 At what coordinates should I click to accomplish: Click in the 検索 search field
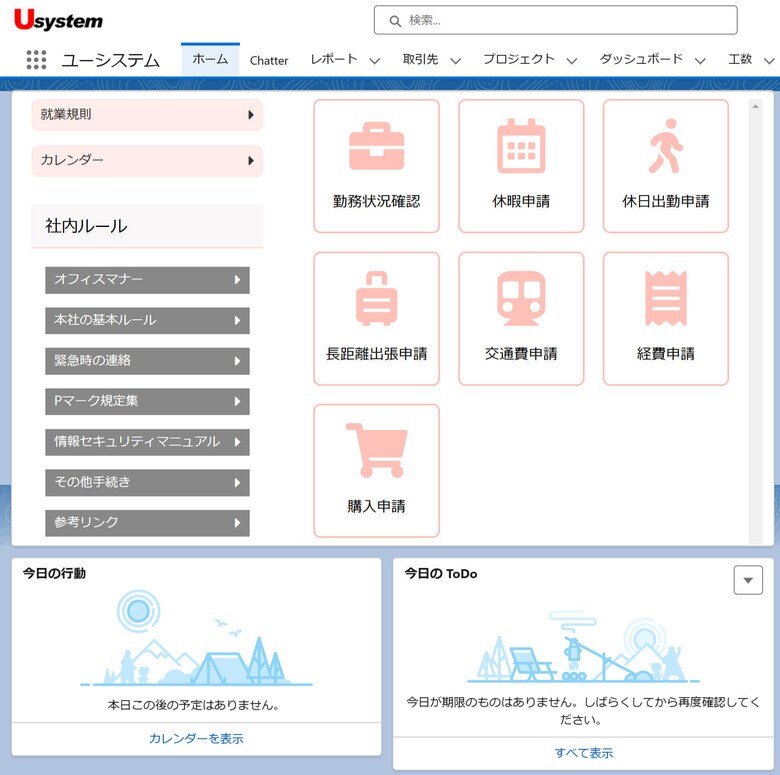(555, 20)
